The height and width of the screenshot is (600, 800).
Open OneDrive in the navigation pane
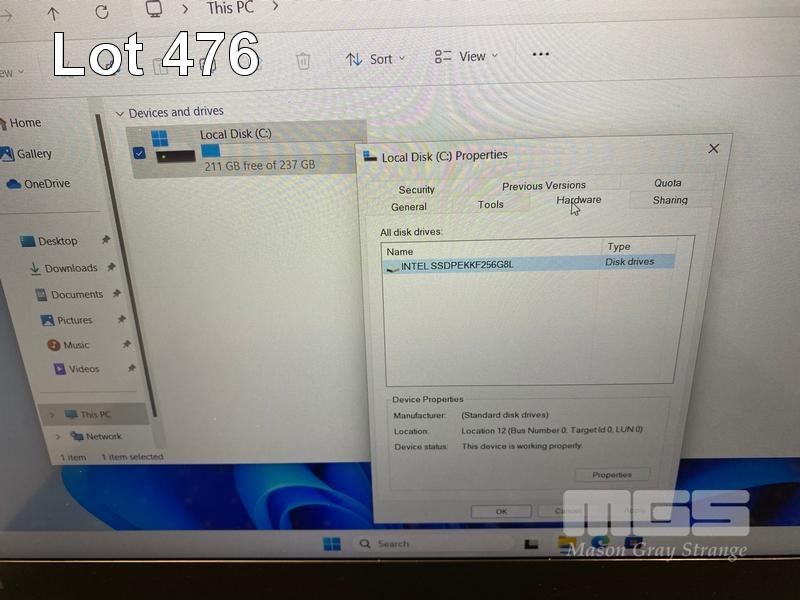click(46, 184)
